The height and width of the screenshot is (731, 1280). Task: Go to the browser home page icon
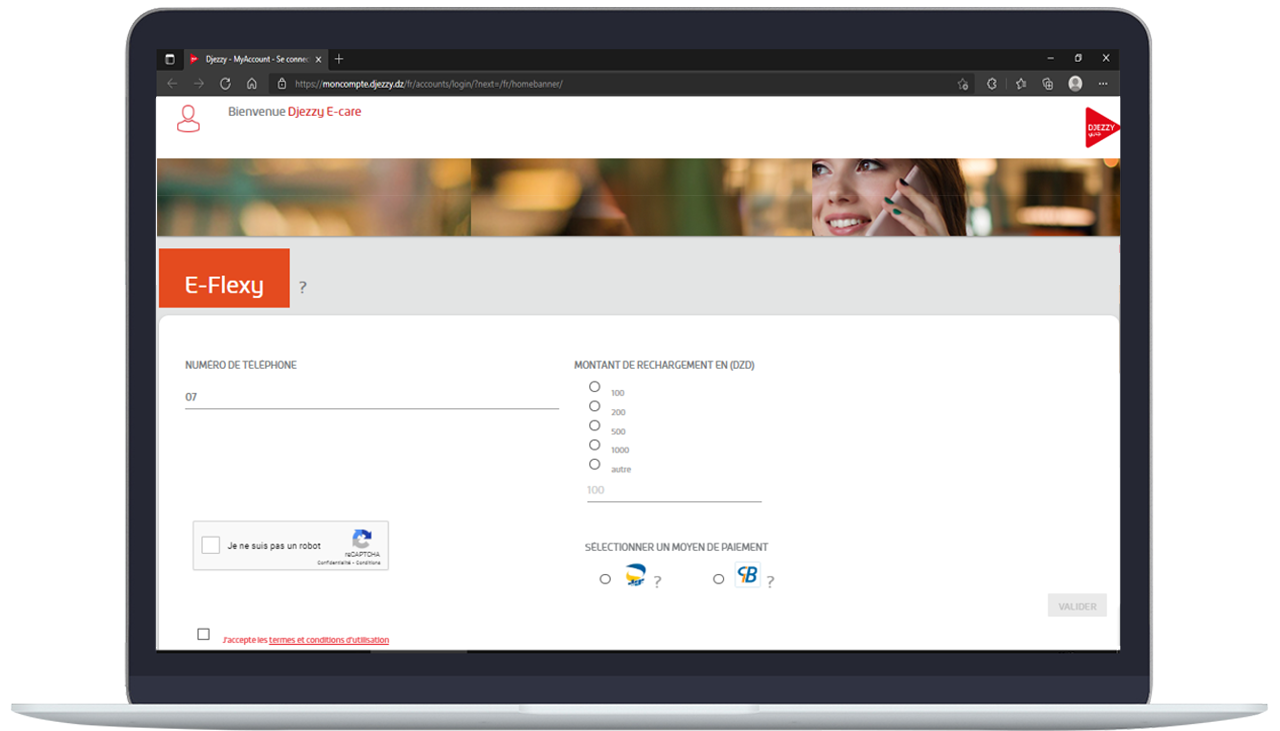[x=252, y=84]
